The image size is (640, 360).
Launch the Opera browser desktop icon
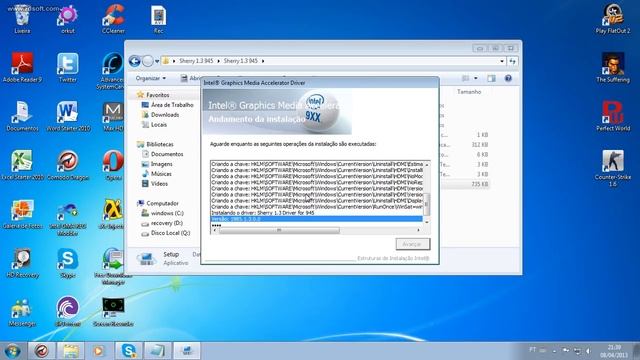tap(113, 165)
